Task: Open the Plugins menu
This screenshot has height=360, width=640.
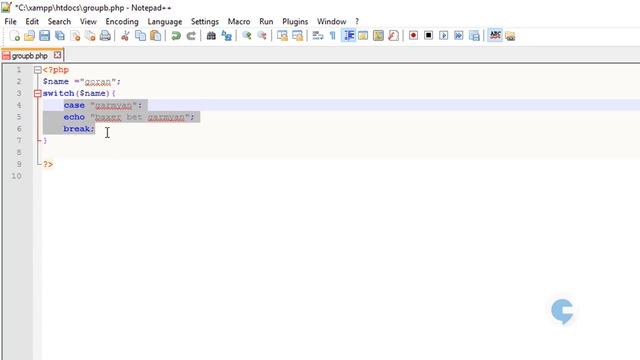Action: pyautogui.click(x=295, y=22)
